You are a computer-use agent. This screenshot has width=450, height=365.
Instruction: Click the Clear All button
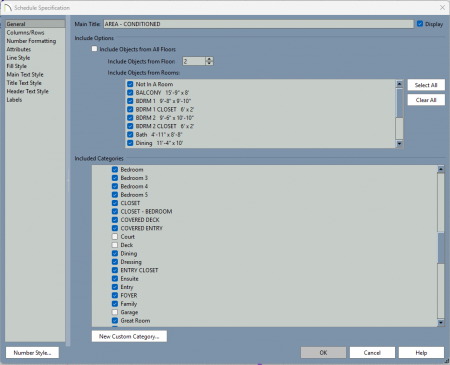[x=426, y=100]
